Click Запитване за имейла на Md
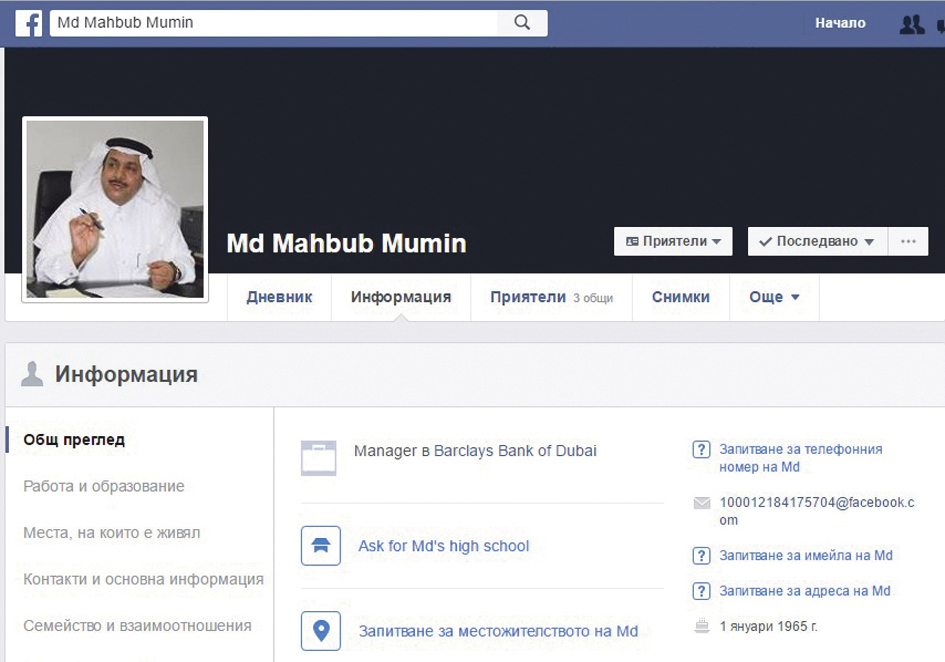 [x=806, y=555]
